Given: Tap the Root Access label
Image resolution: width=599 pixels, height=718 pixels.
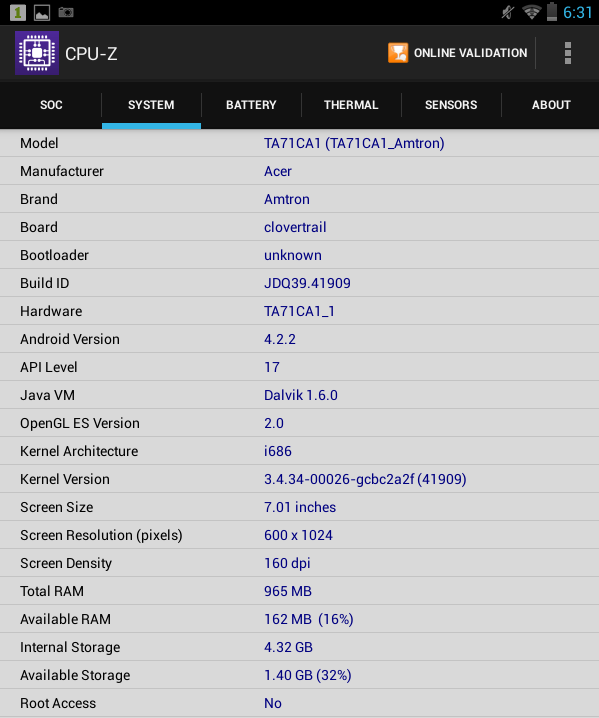Looking at the screenshot, I should click(x=58, y=703).
